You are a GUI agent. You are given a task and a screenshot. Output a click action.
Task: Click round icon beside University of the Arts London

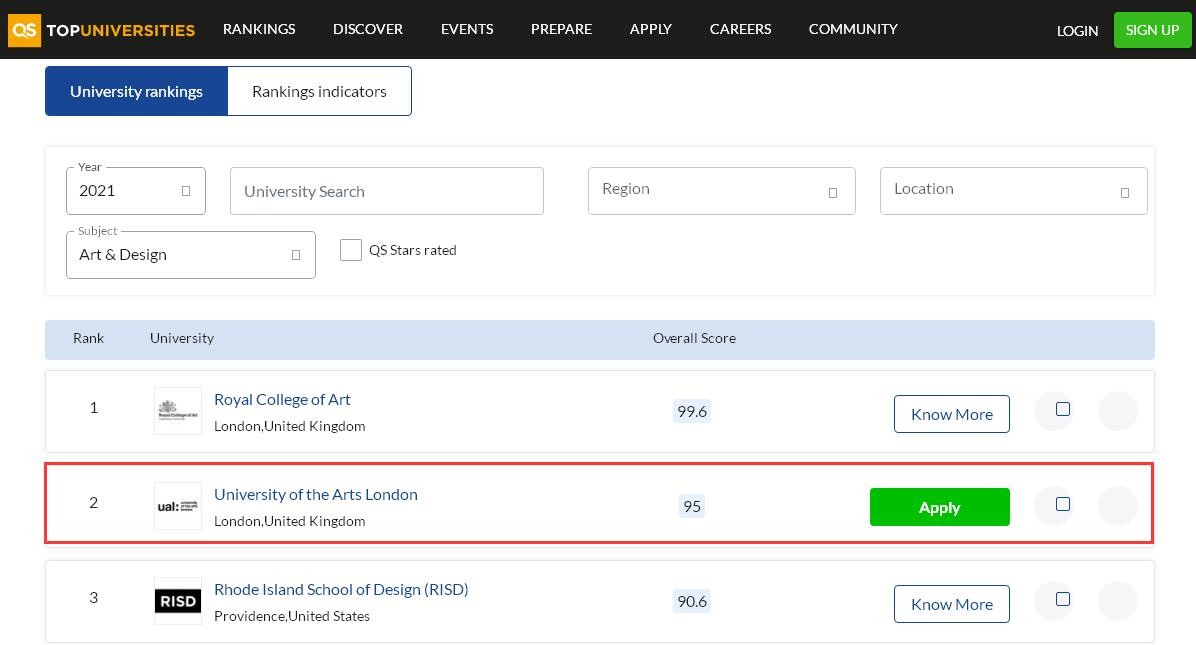(x=1117, y=505)
